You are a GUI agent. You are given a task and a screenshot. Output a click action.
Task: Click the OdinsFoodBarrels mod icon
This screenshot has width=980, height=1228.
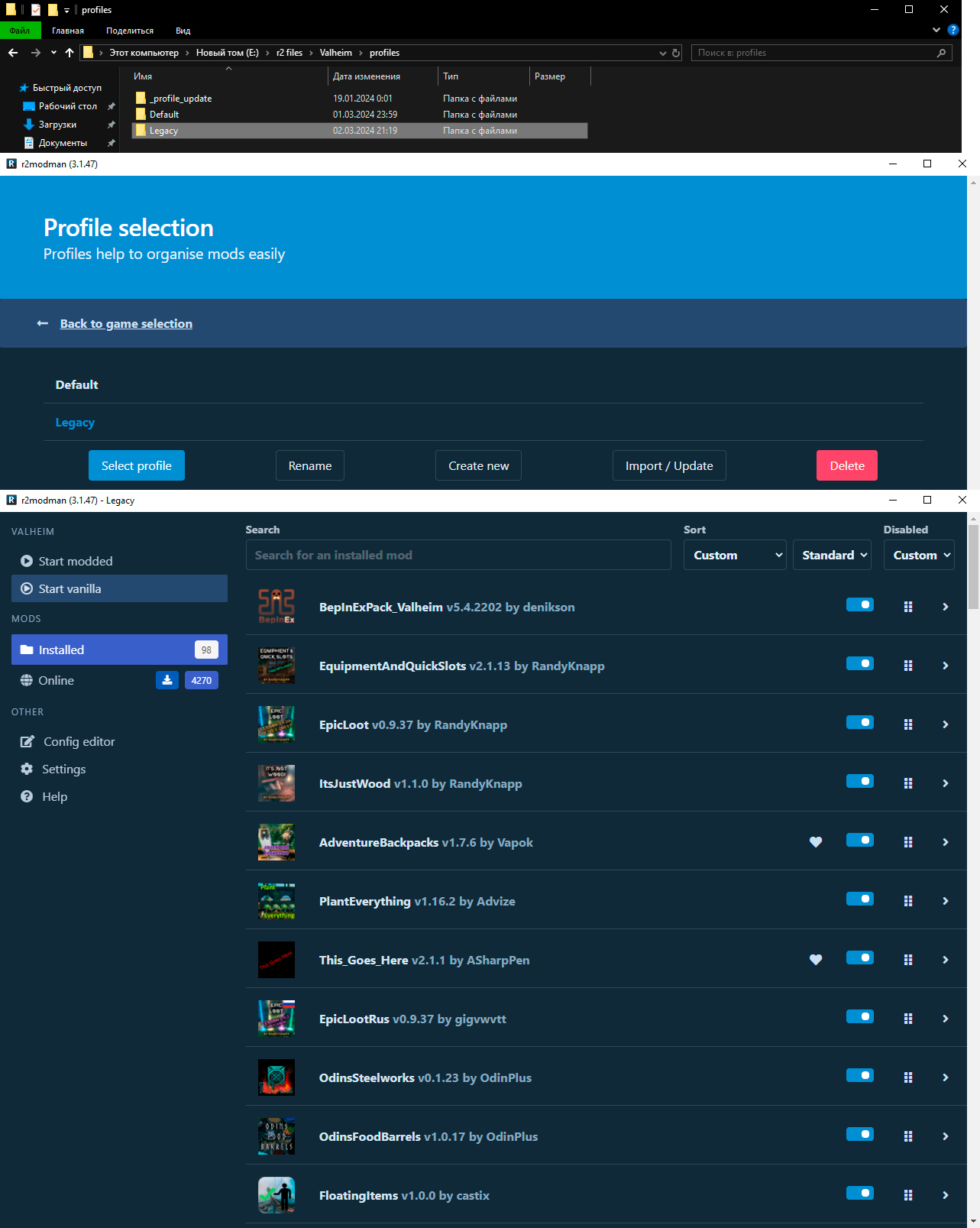[x=277, y=1136]
